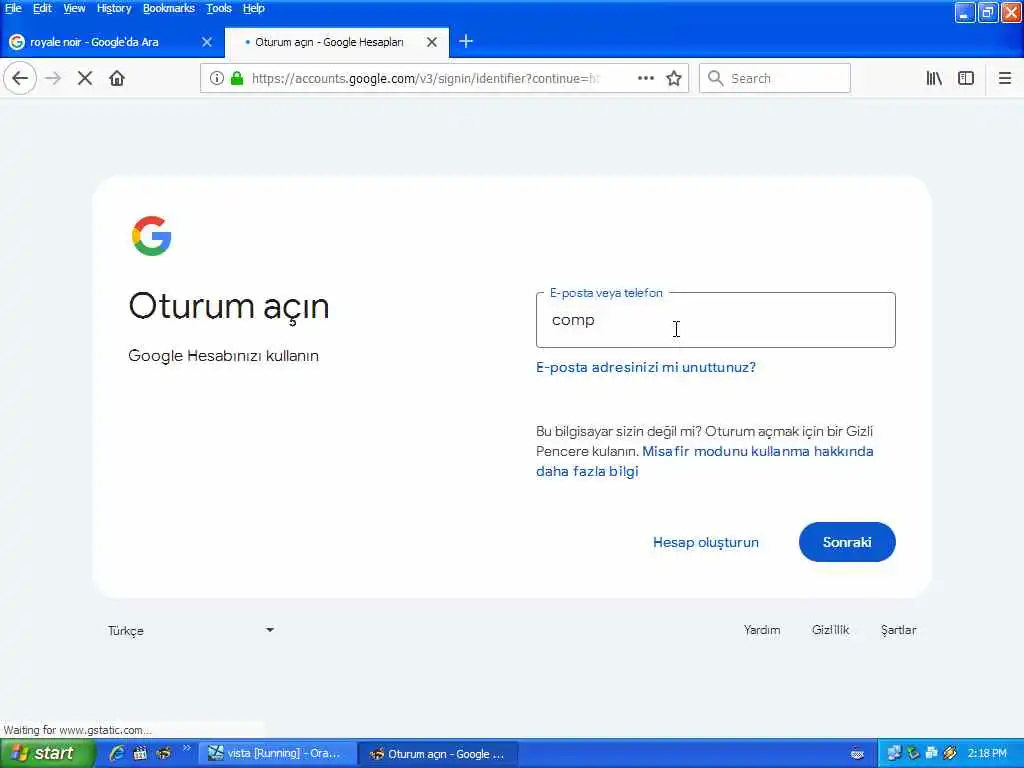Go to the Firefox home page
This screenshot has width=1024, height=768.
click(117, 78)
